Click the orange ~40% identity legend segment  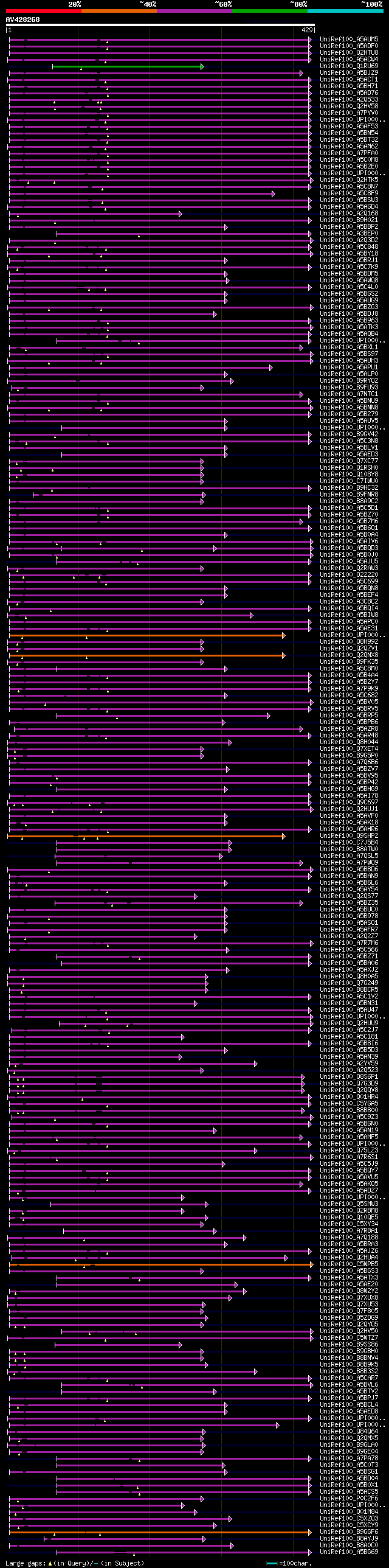119,11
